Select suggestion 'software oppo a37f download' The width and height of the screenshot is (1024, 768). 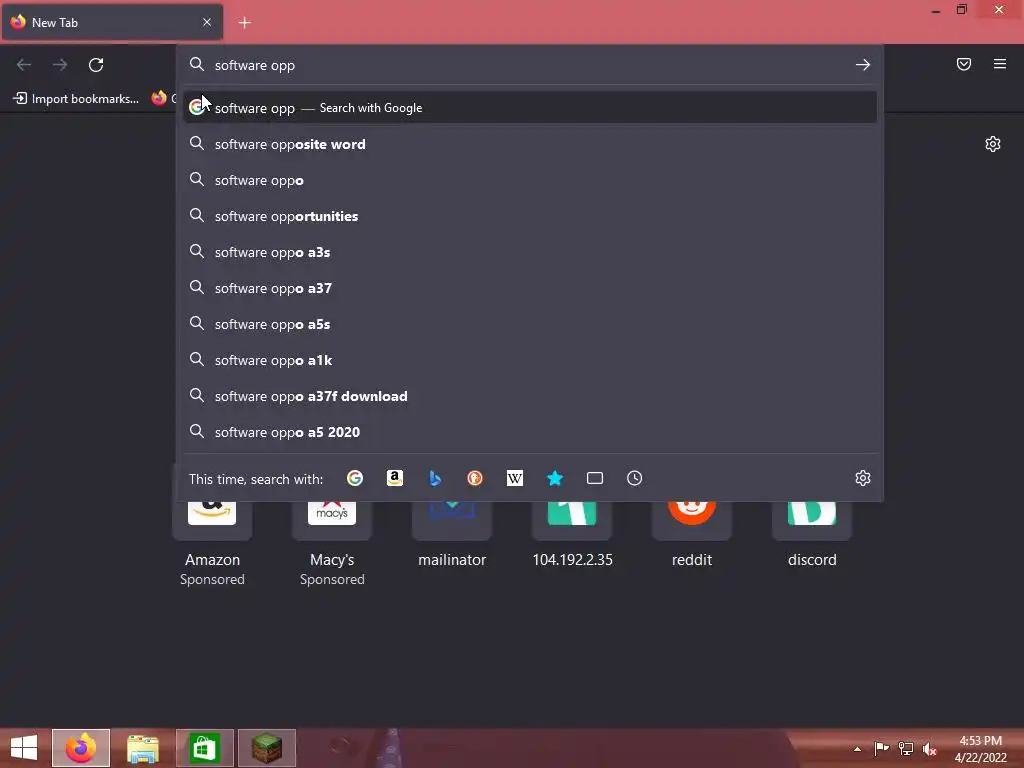(530, 396)
